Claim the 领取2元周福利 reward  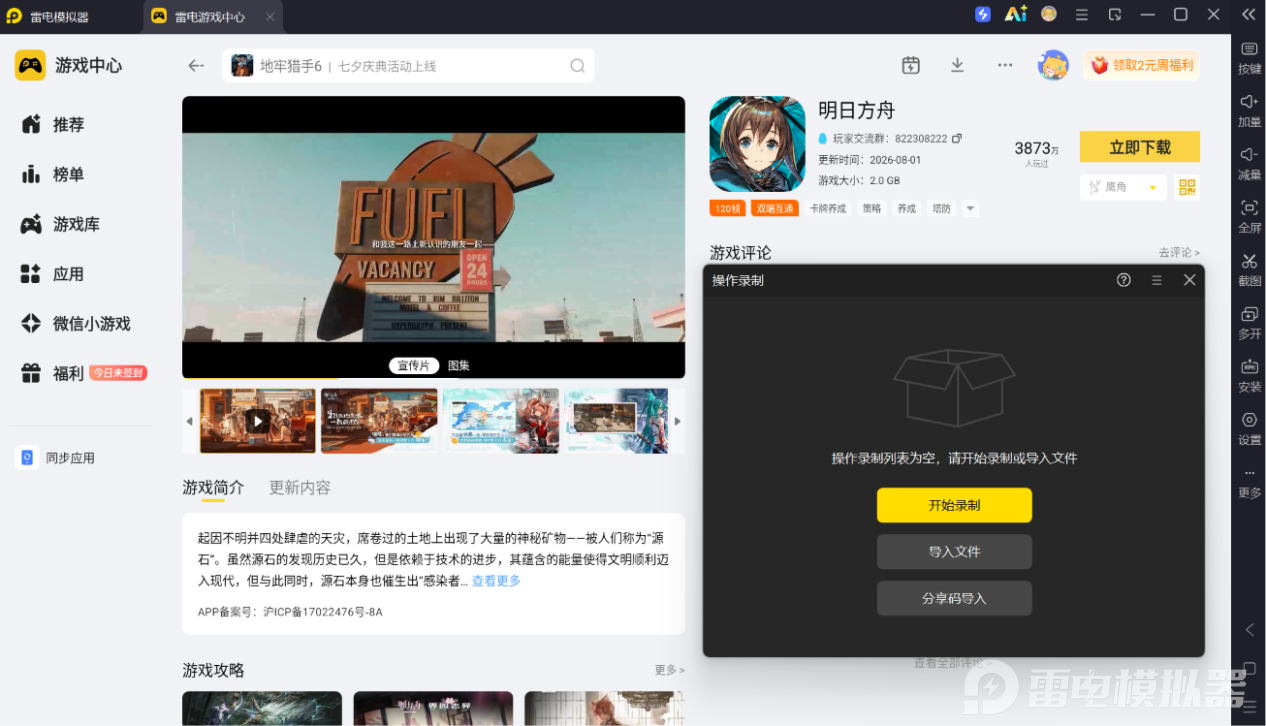click(1142, 65)
